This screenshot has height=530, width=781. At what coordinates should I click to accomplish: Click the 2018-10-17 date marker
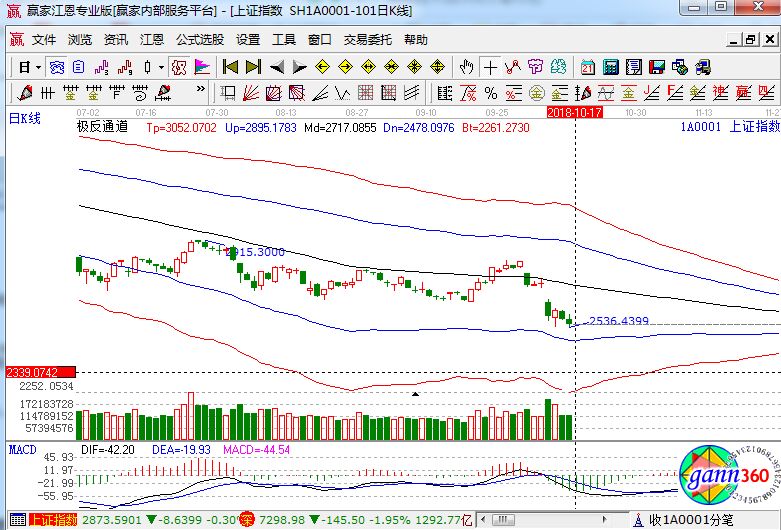[x=575, y=113]
